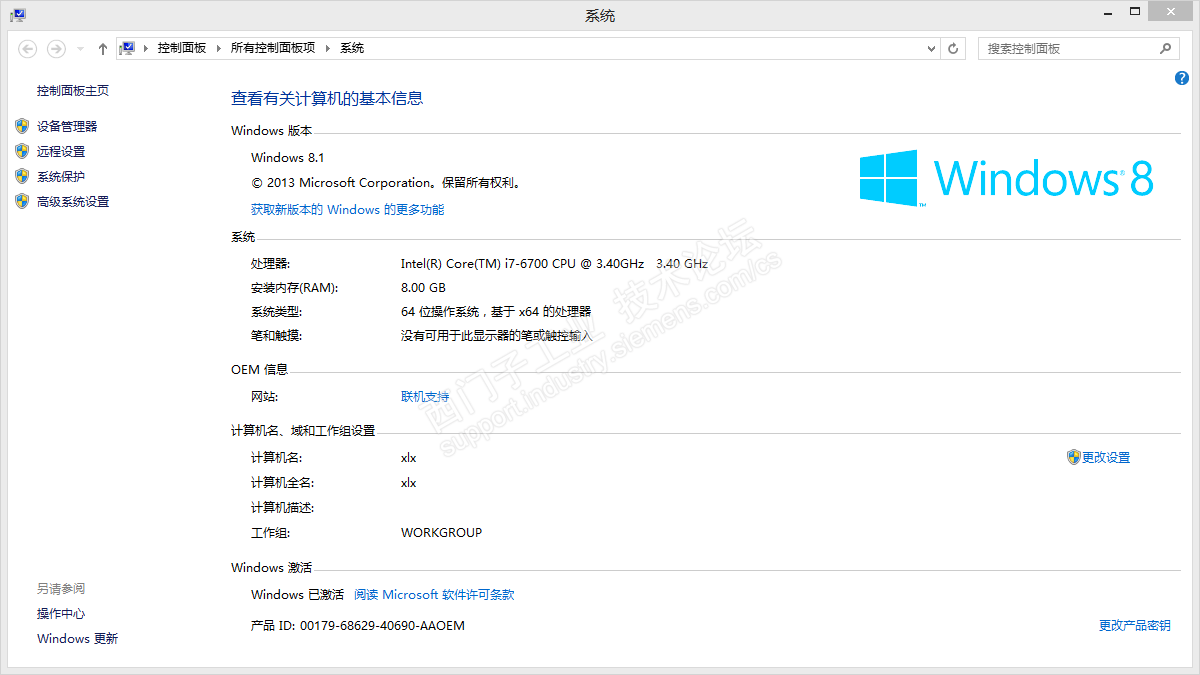1200x675 pixels.
Task: Click the Windows 已激活 status text
Action: pos(297,595)
